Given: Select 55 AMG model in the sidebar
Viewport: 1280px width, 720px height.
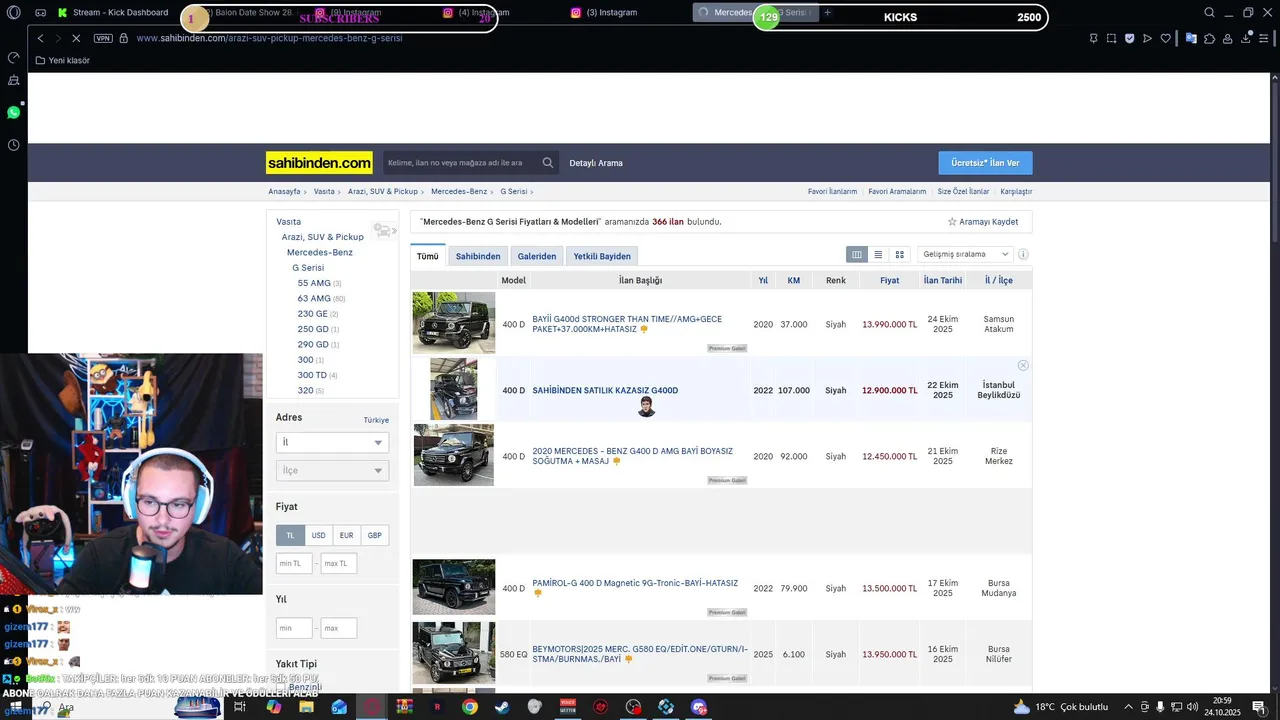Looking at the screenshot, I should click(x=314, y=283).
